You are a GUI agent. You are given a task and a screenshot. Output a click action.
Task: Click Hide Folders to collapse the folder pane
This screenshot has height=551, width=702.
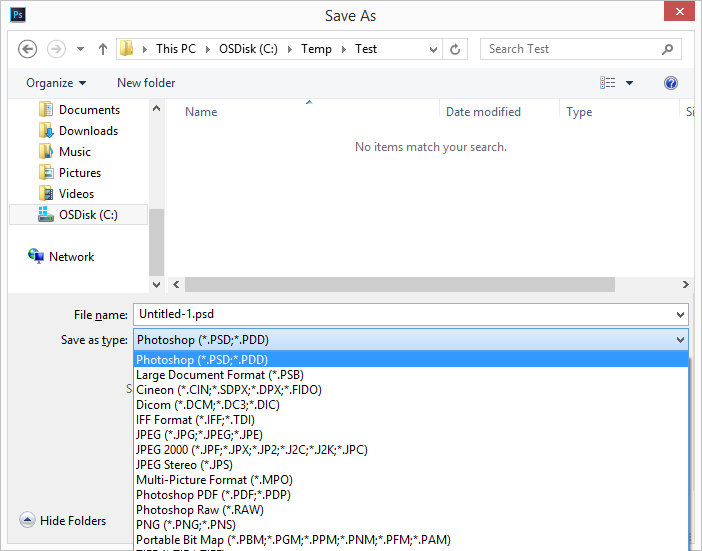tap(63, 521)
